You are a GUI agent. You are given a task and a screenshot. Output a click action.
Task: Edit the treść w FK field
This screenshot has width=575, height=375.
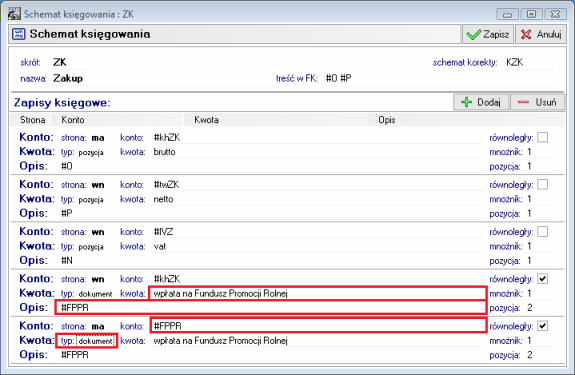(x=438, y=78)
